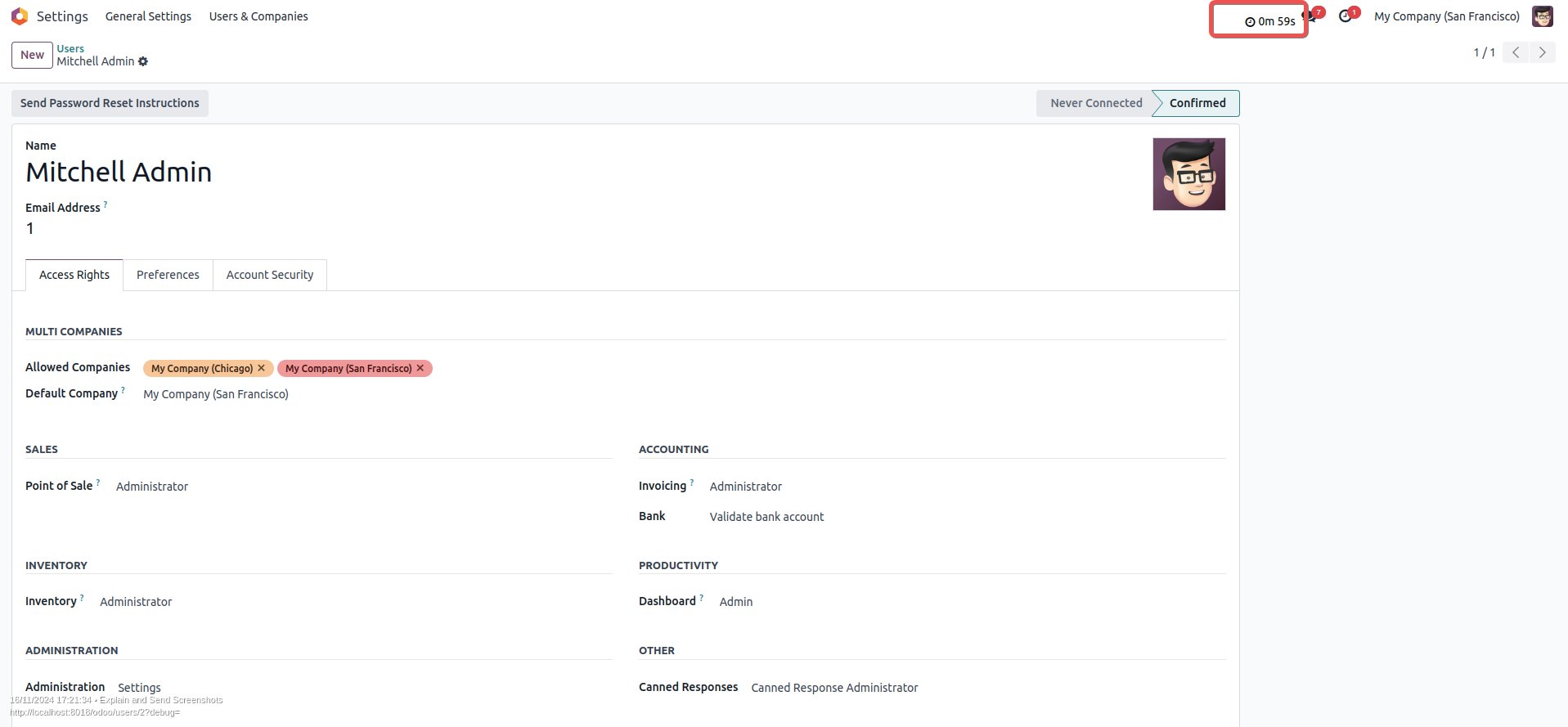Switch to the Preferences tab
This screenshot has height=727, width=1568.
point(168,275)
